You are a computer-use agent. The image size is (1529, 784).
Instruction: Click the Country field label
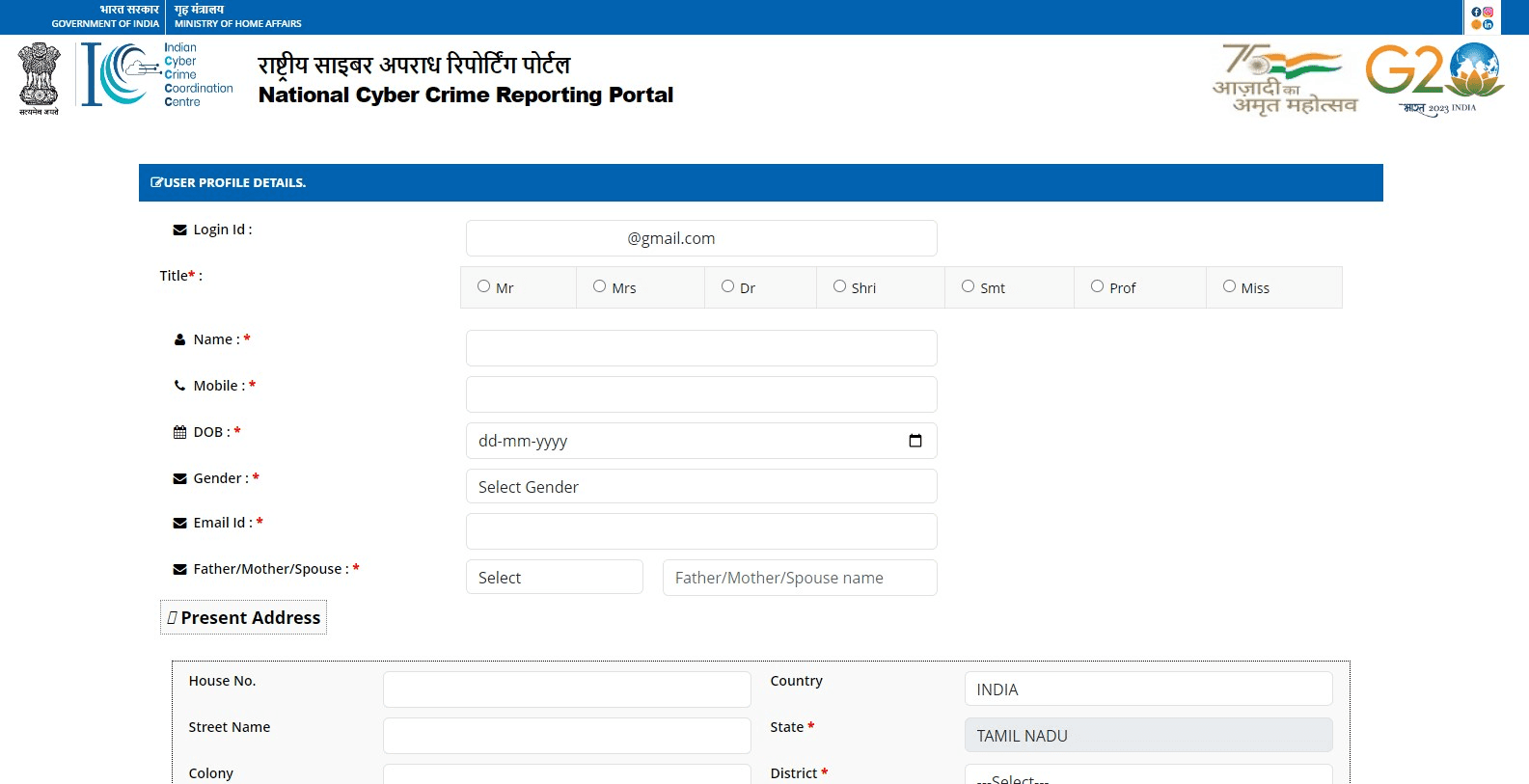click(796, 681)
